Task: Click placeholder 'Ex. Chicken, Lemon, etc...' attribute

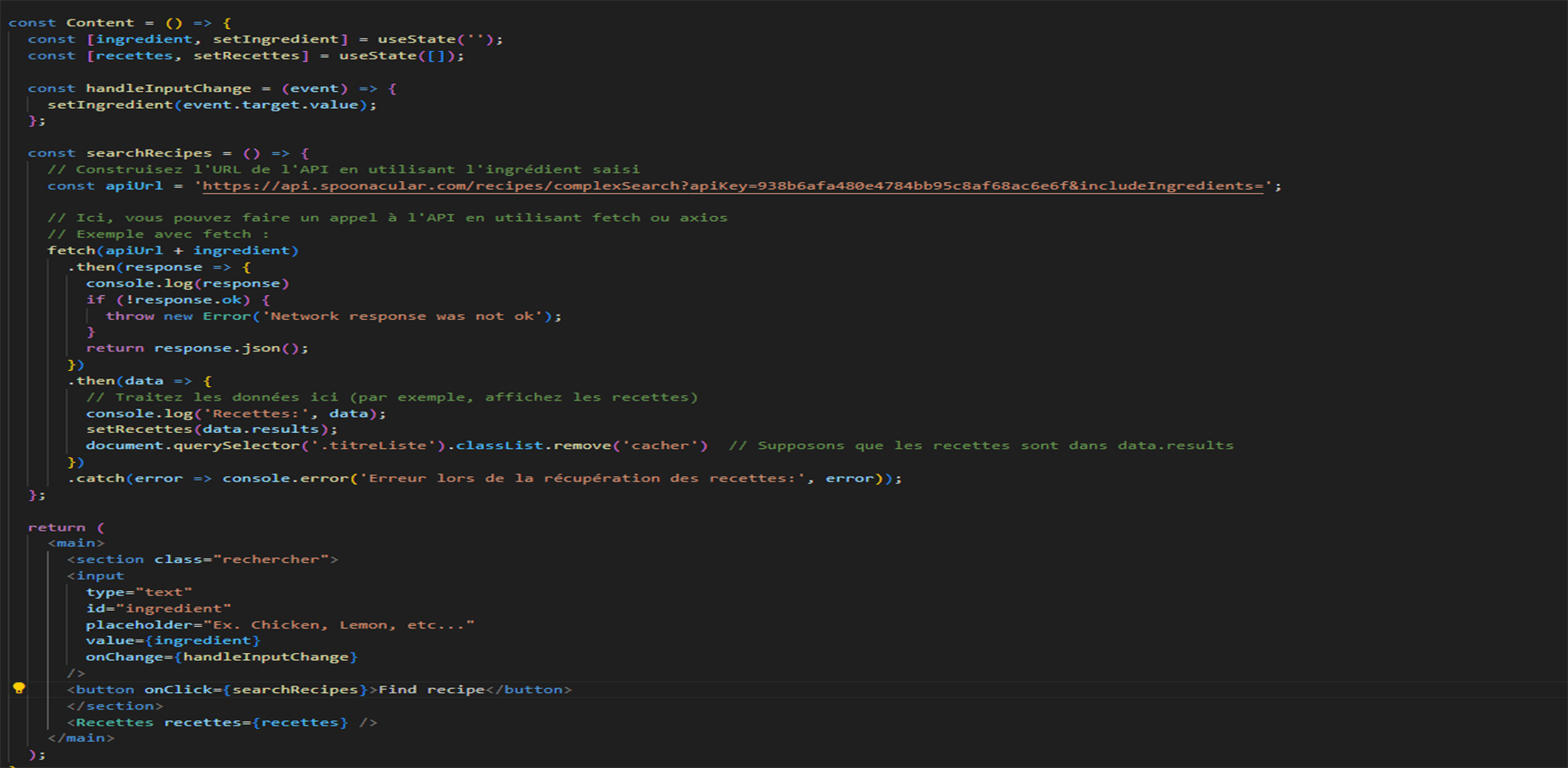Action: point(280,625)
